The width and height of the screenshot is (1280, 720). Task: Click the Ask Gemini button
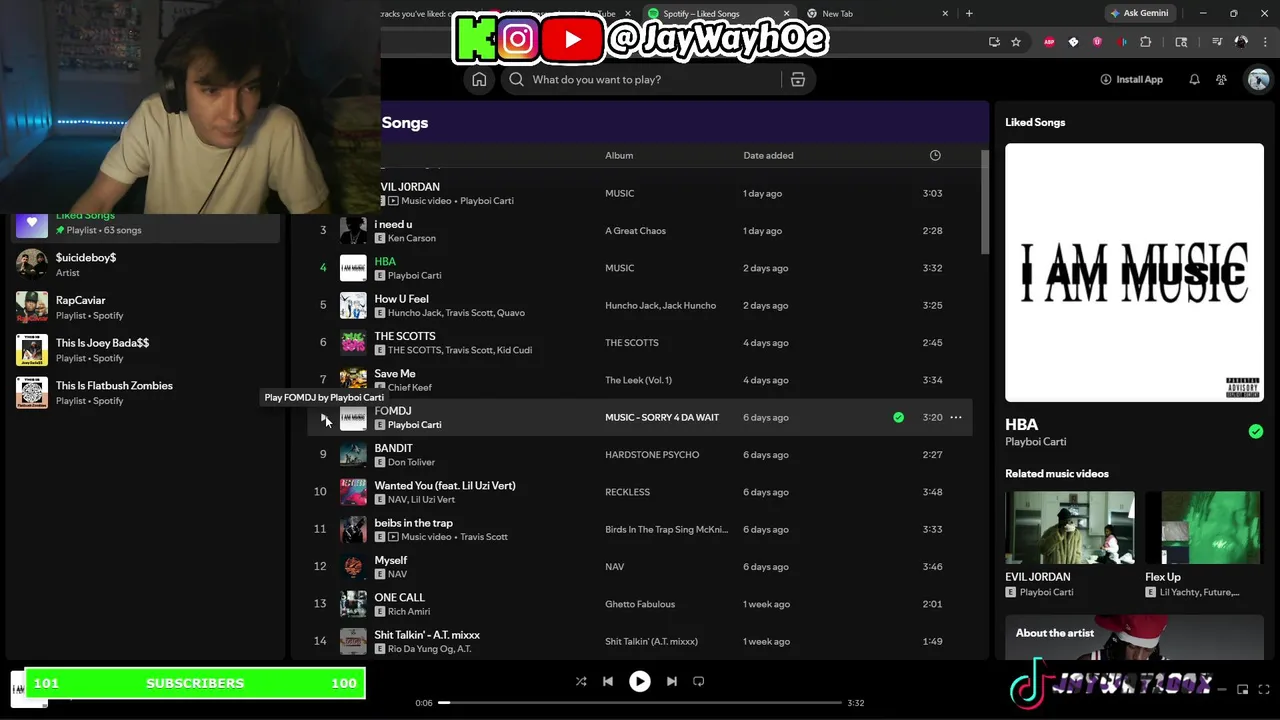pos(1138,13)
